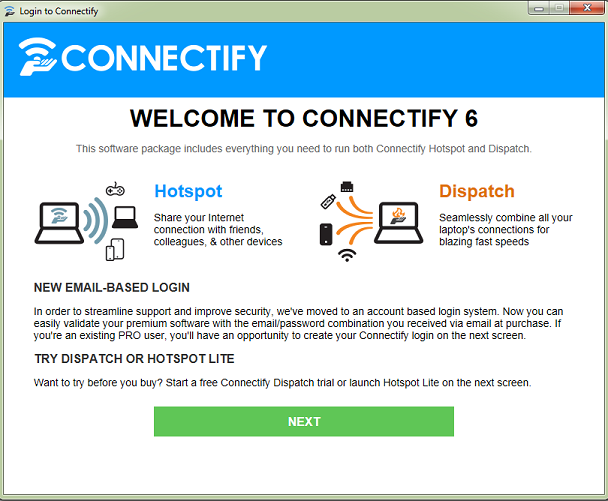The image size is (608, 501).
Task: Click the black smartphone icon near Dispatch
Action: [x=326, y=234]
